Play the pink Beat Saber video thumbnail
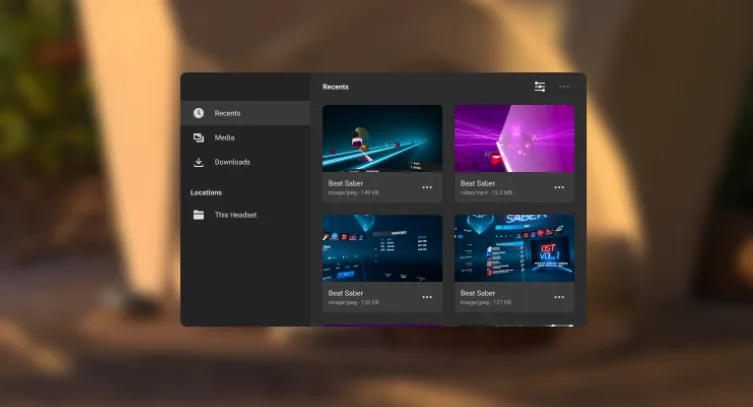The width and height of the screenshot is (753, 407). pyautogui.click(x=514, y=139)
